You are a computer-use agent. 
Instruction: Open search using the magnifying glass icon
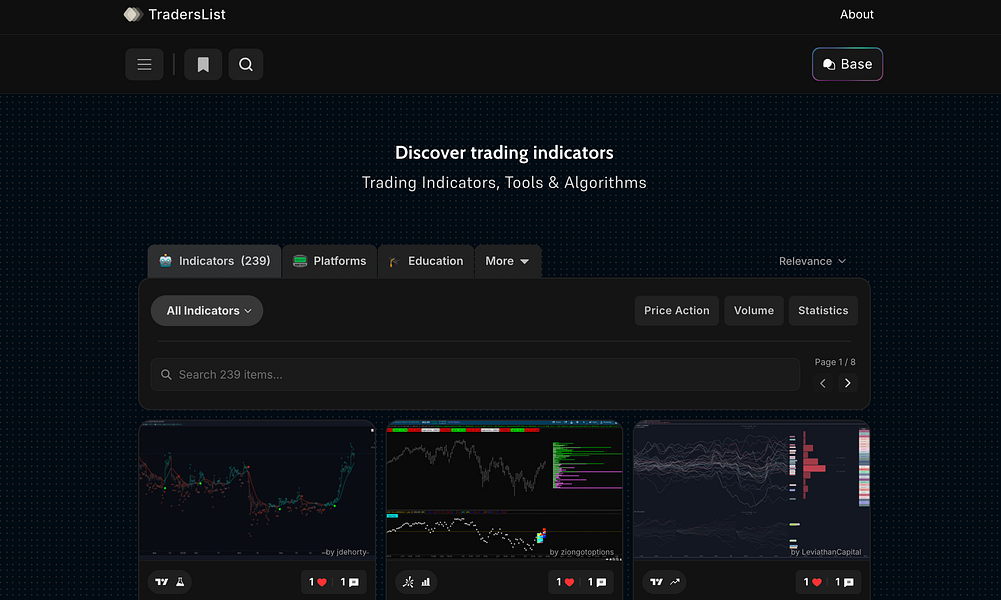click(246, 64)
